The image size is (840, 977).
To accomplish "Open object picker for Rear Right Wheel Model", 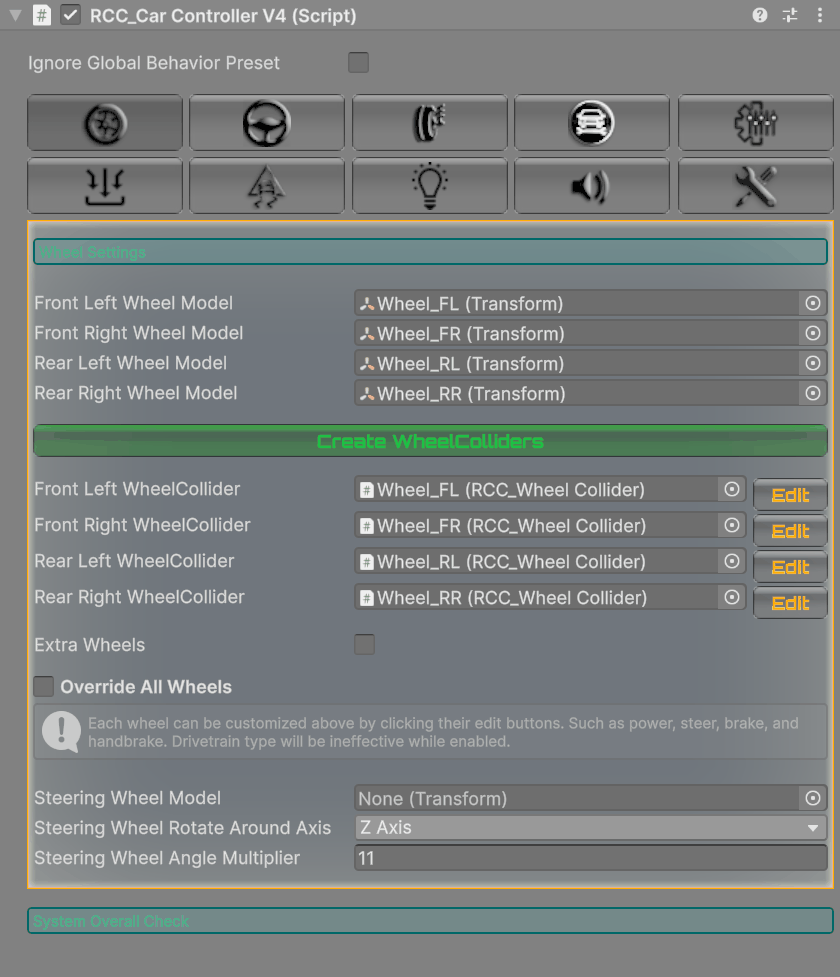I will pos(813,393).
